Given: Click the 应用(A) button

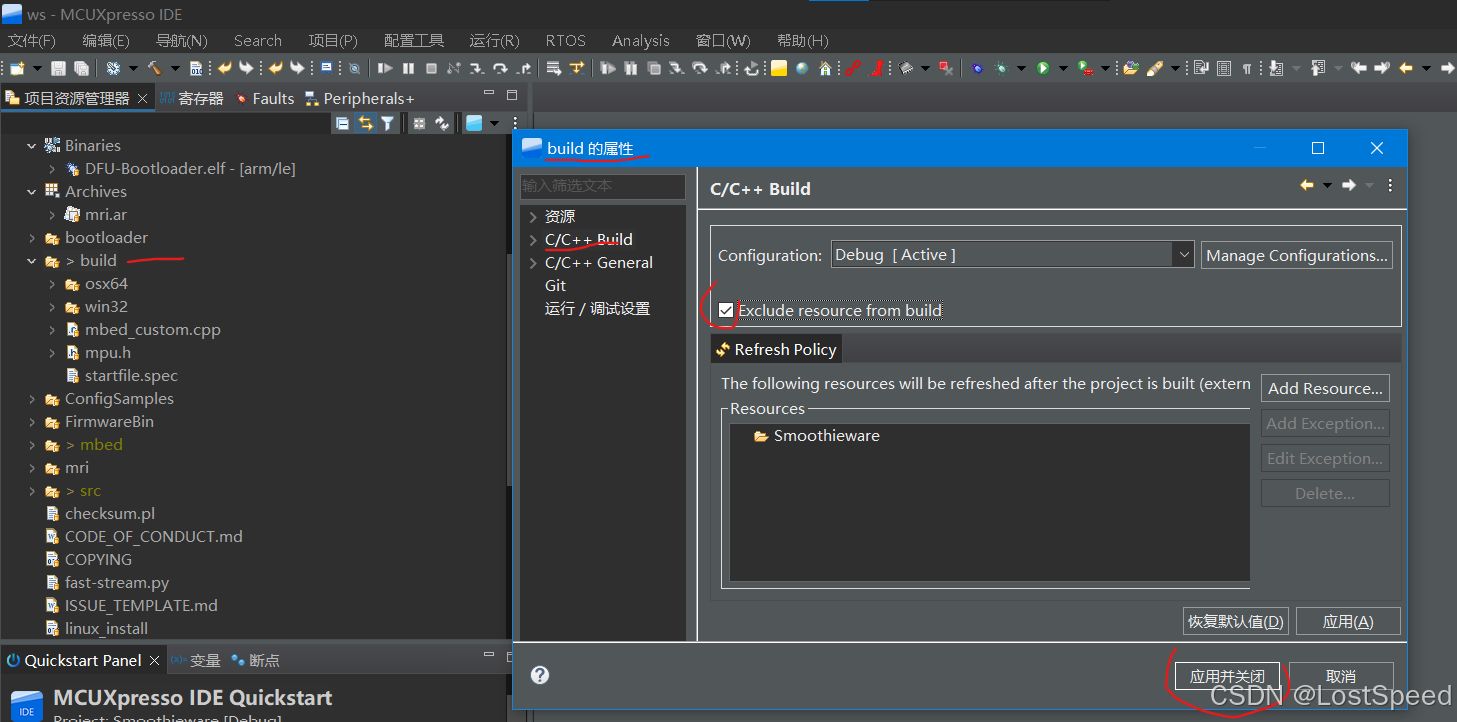Looking at the screenshot, I should (x=1348, y=621).
